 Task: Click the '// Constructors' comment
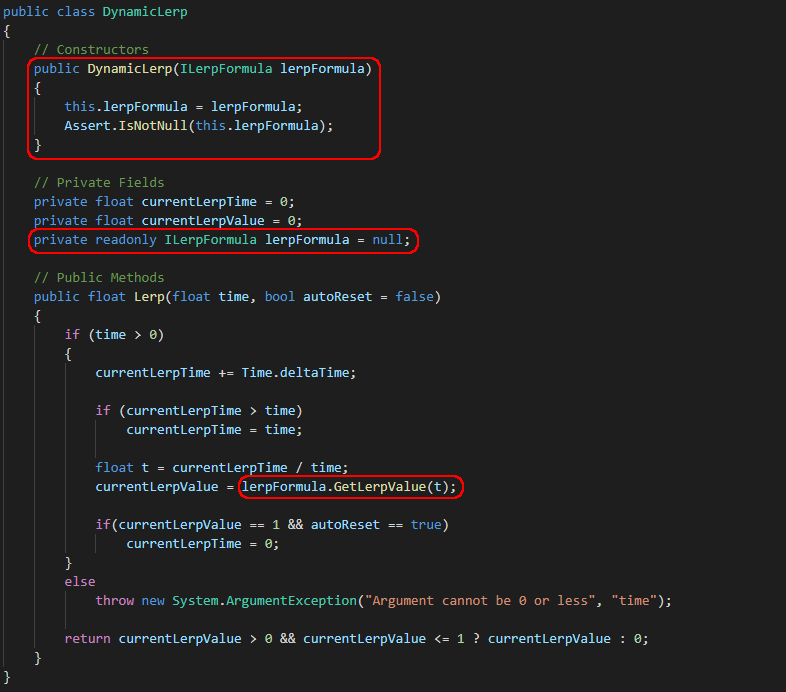(91, 50)
